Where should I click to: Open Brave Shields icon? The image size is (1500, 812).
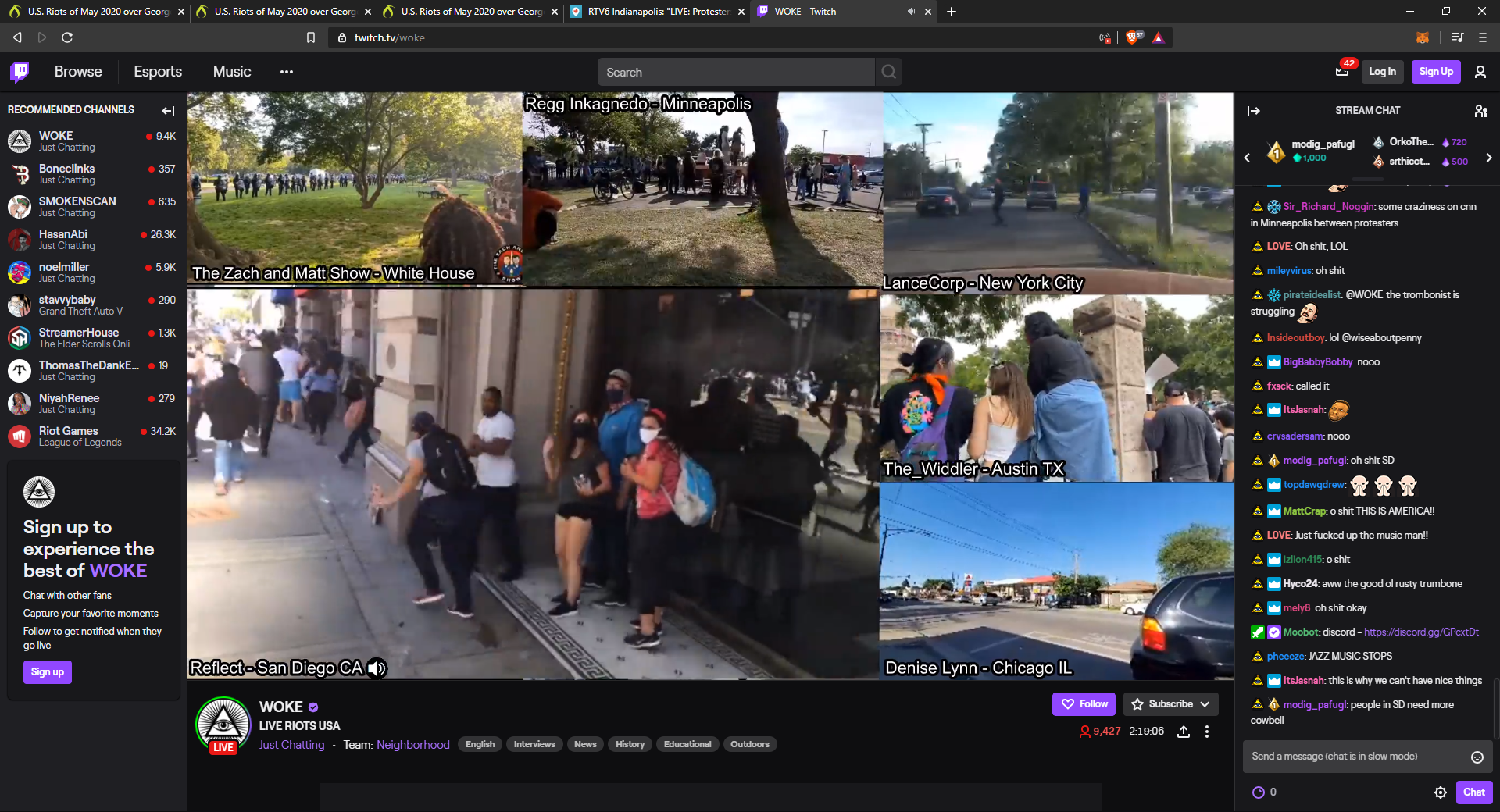(1133, 37)
